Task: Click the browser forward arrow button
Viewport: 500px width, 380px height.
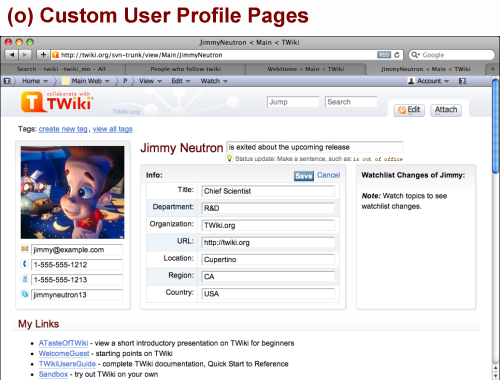Action: (25, 55)
